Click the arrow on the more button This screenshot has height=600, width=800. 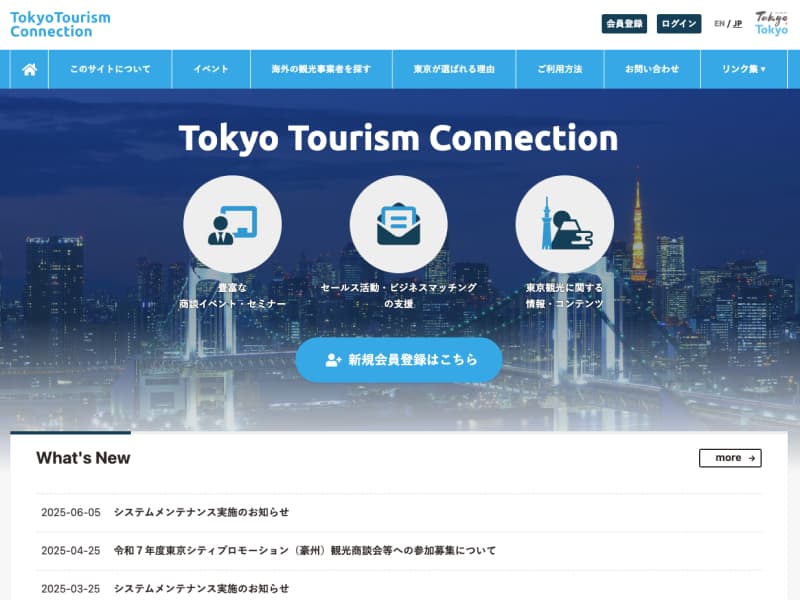[x=752, y=458]
